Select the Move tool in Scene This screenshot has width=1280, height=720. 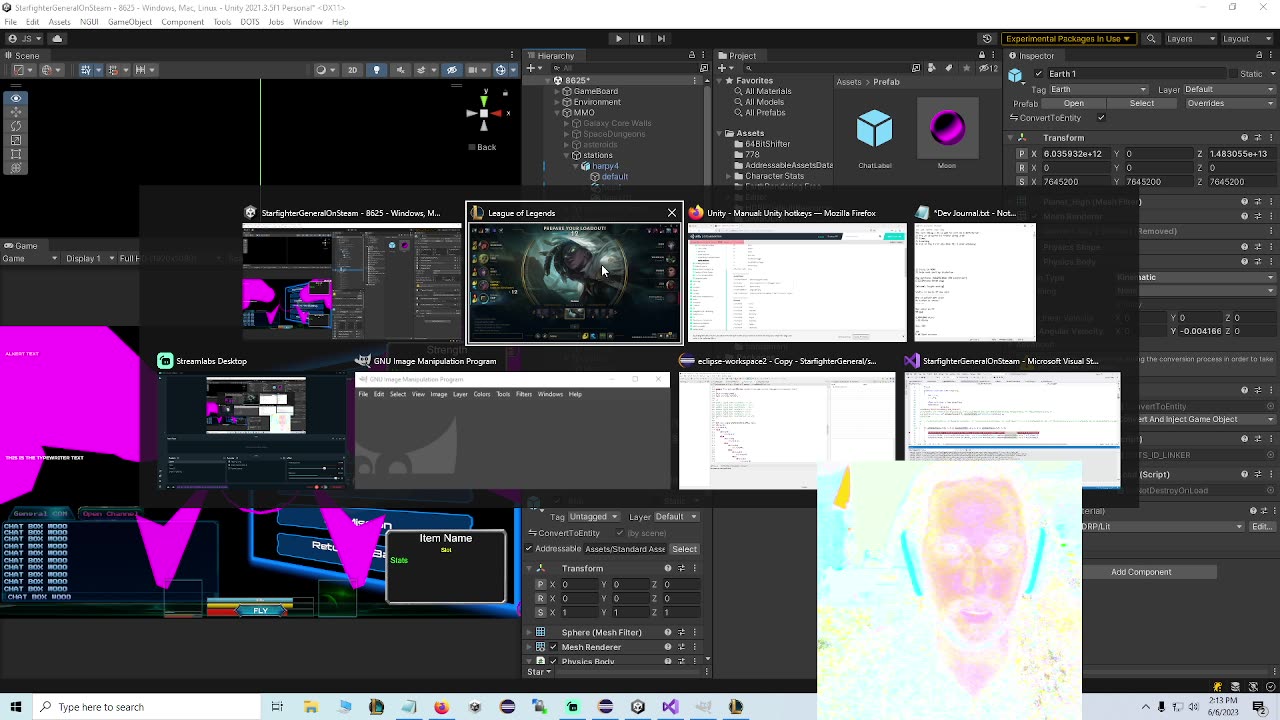click(x=15, y=112)
